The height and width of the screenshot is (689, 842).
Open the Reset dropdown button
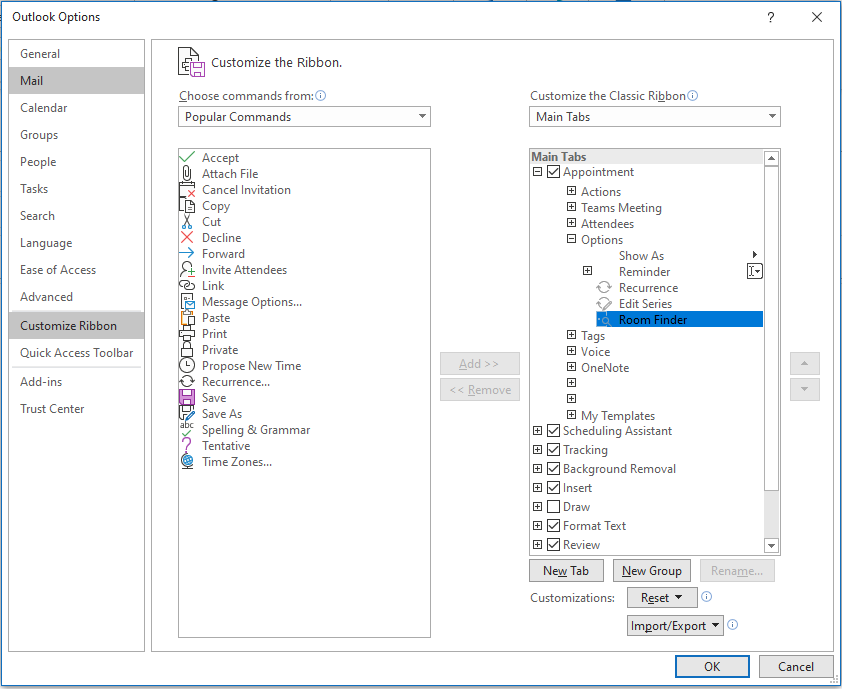(x=662, y=597)
